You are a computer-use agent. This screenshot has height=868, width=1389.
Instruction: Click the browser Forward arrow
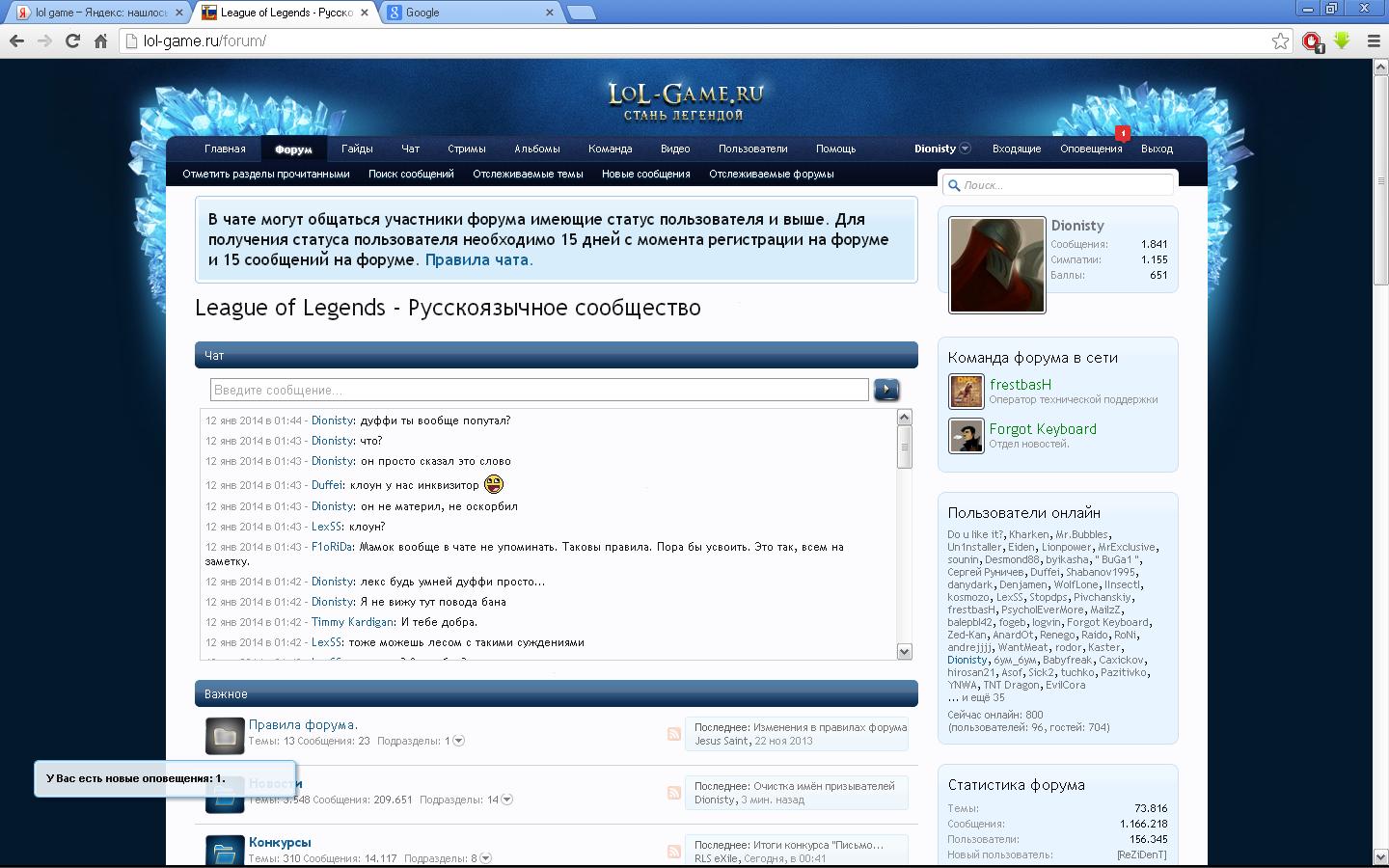pyautogui.click(x=44, y=41)
